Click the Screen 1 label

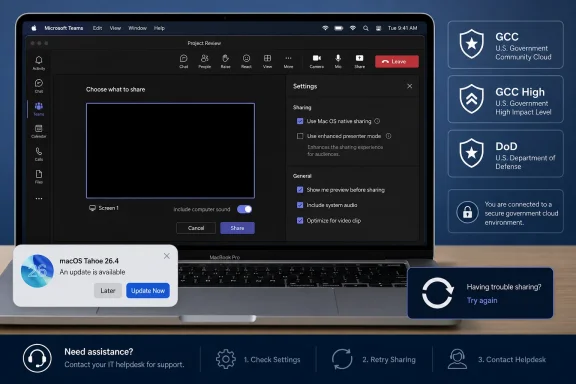point(108,208)
